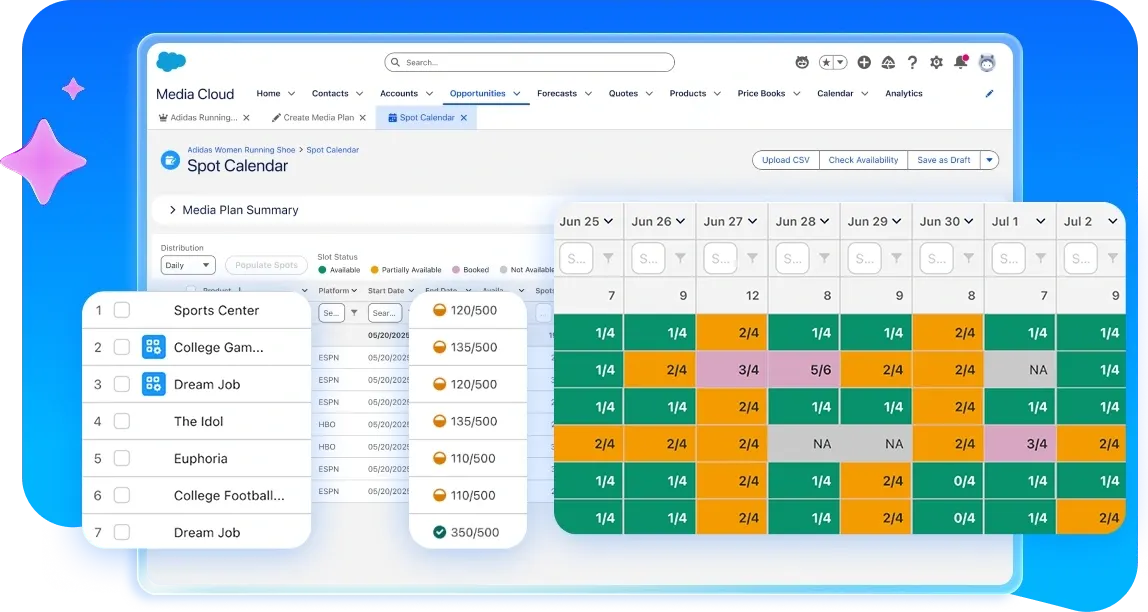Close the Create Media Plan tab
Image resolution: width=1148 pixels, height=612 pixels.
(x=362, y=118)
